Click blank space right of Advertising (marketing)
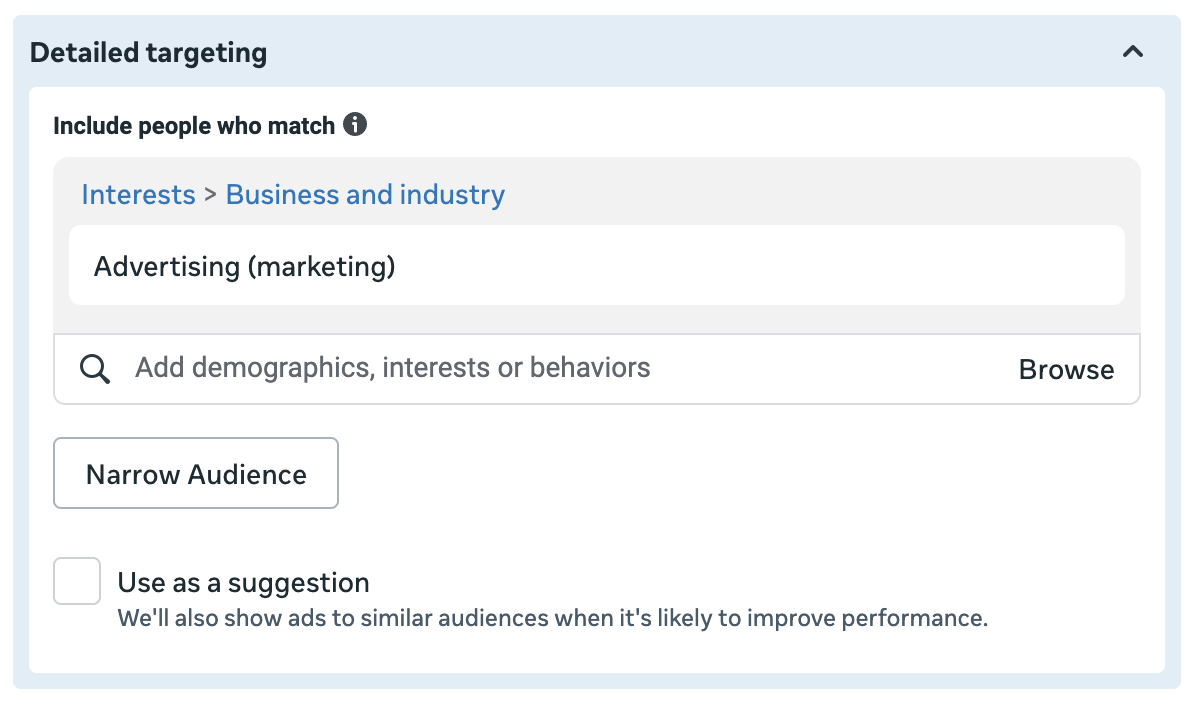 (760, 266)
